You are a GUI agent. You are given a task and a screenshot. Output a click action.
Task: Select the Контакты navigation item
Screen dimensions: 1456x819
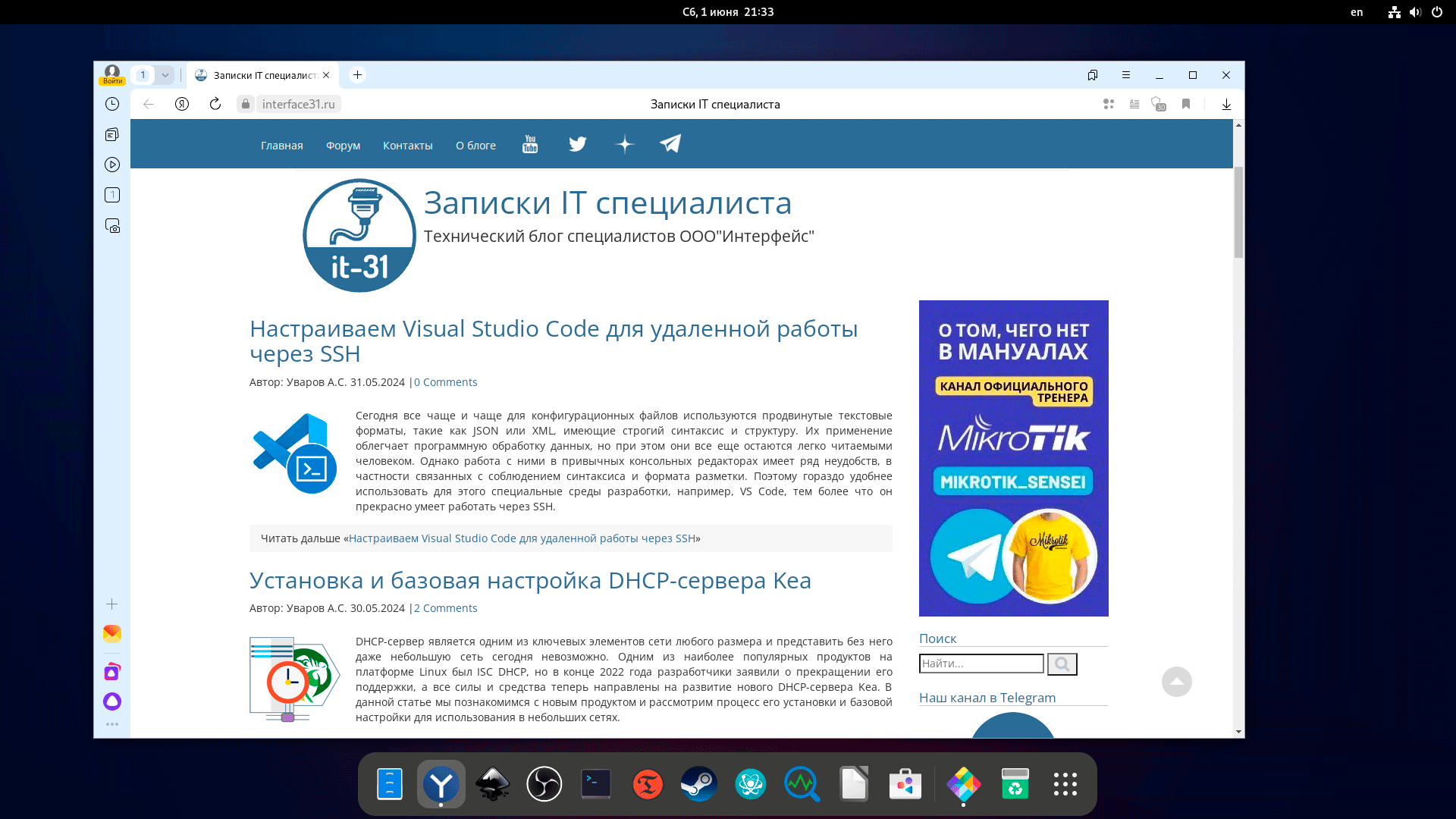(x=407, y=146)
